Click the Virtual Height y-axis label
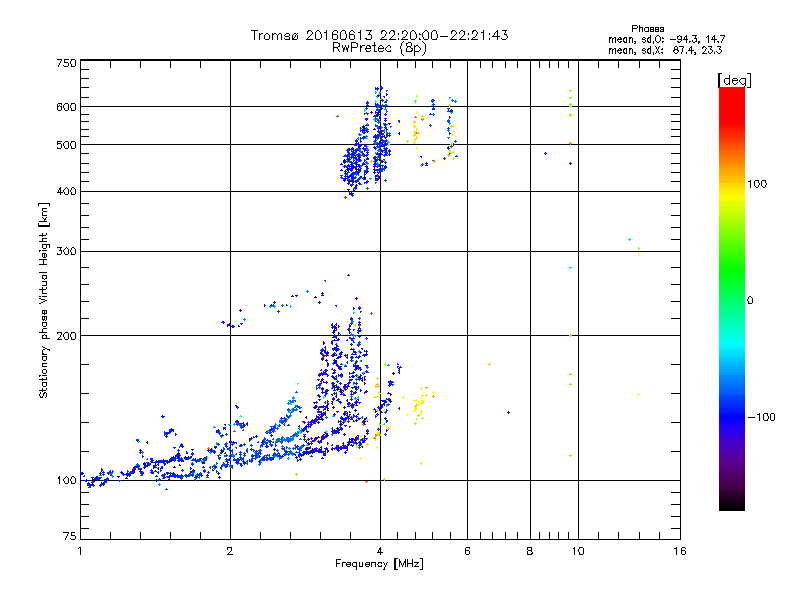The height and width of the screenshot is (600, 800). click(44, 300)
